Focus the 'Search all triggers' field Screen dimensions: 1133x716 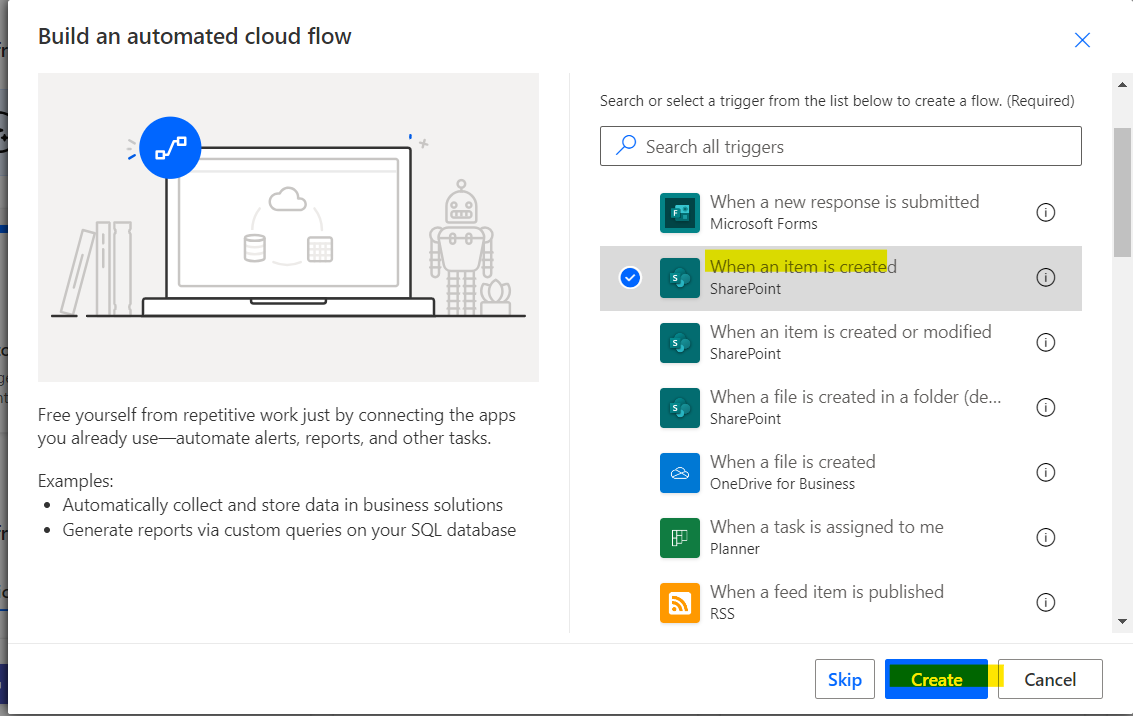840,146
